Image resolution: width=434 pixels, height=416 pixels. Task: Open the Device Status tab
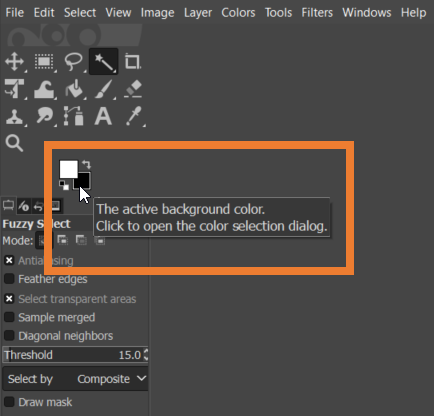pos(23,206)
